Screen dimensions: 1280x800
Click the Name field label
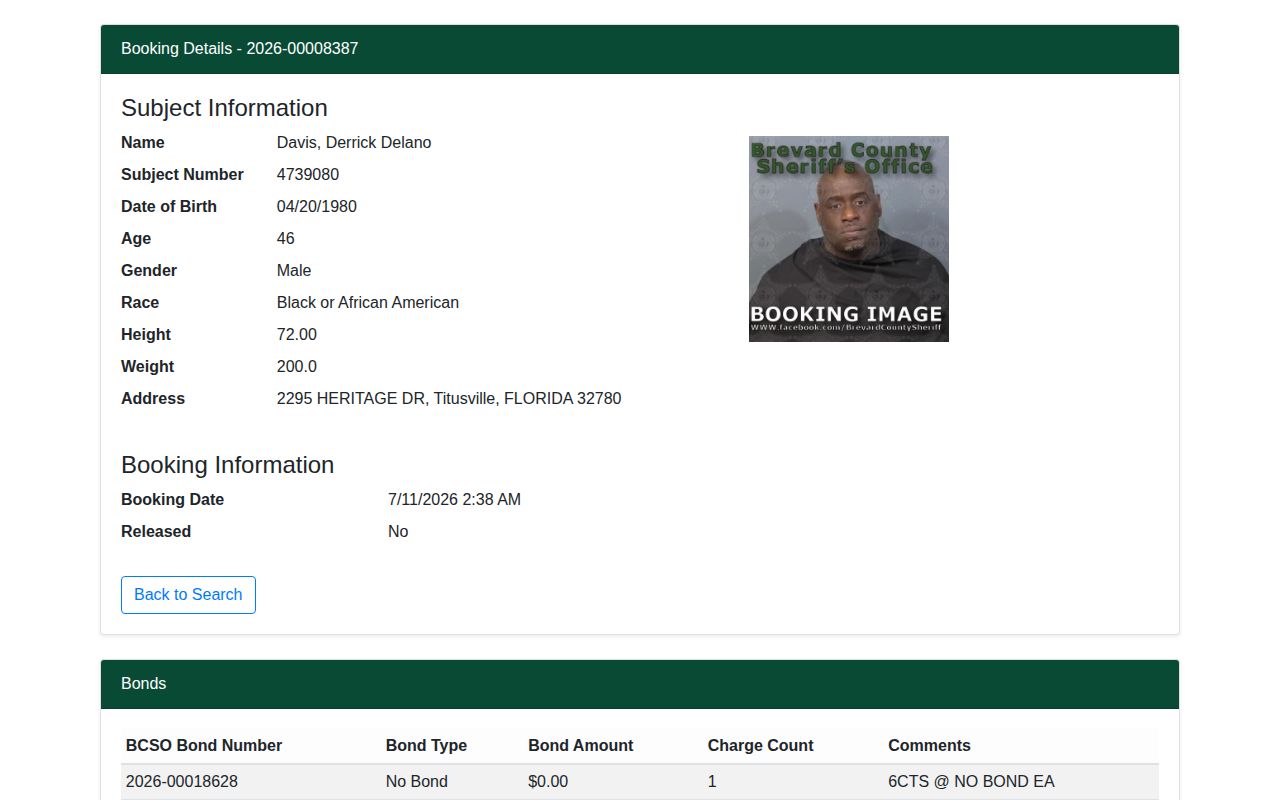point(143,143)
